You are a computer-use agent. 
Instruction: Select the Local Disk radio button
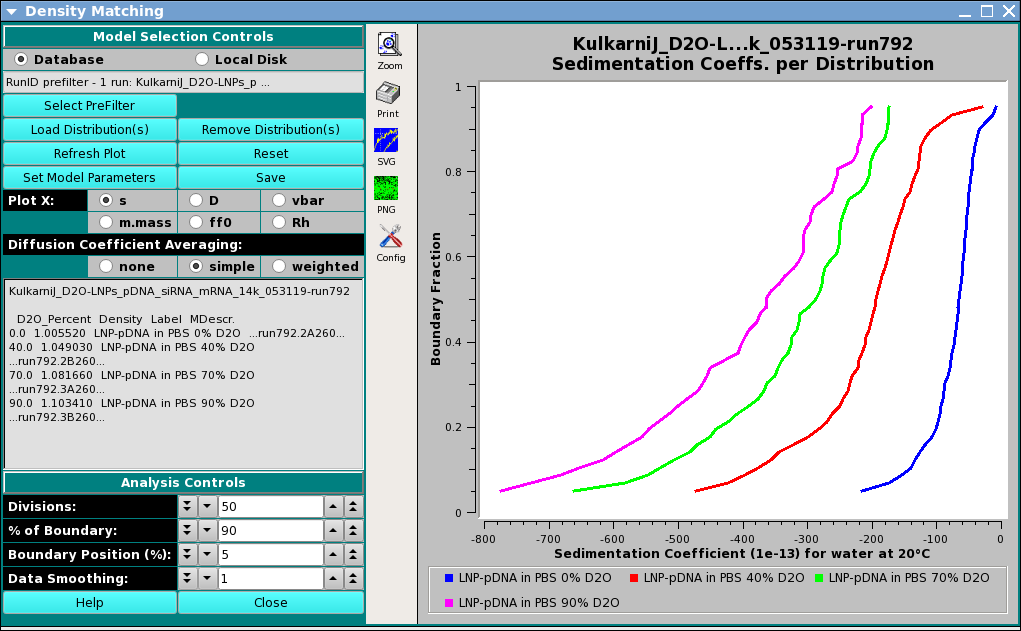203,59
